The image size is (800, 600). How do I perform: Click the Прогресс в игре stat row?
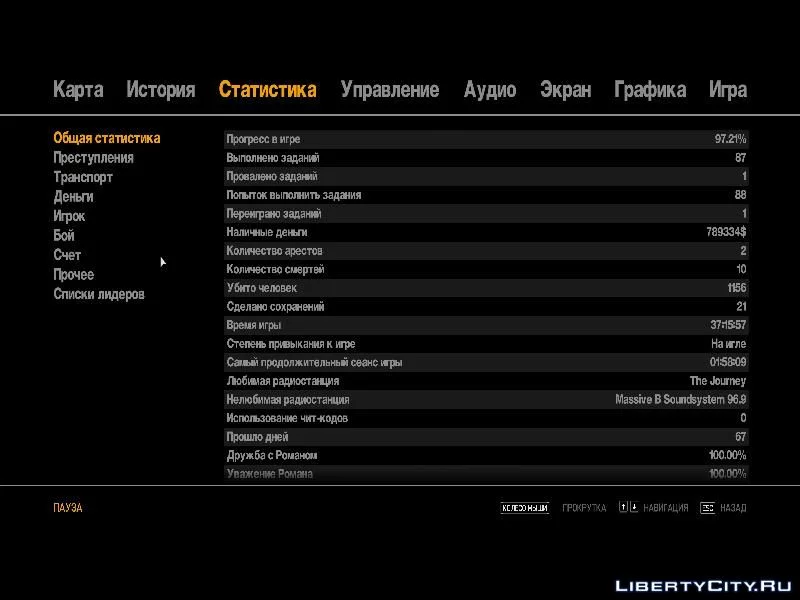[x=486, y=139]
